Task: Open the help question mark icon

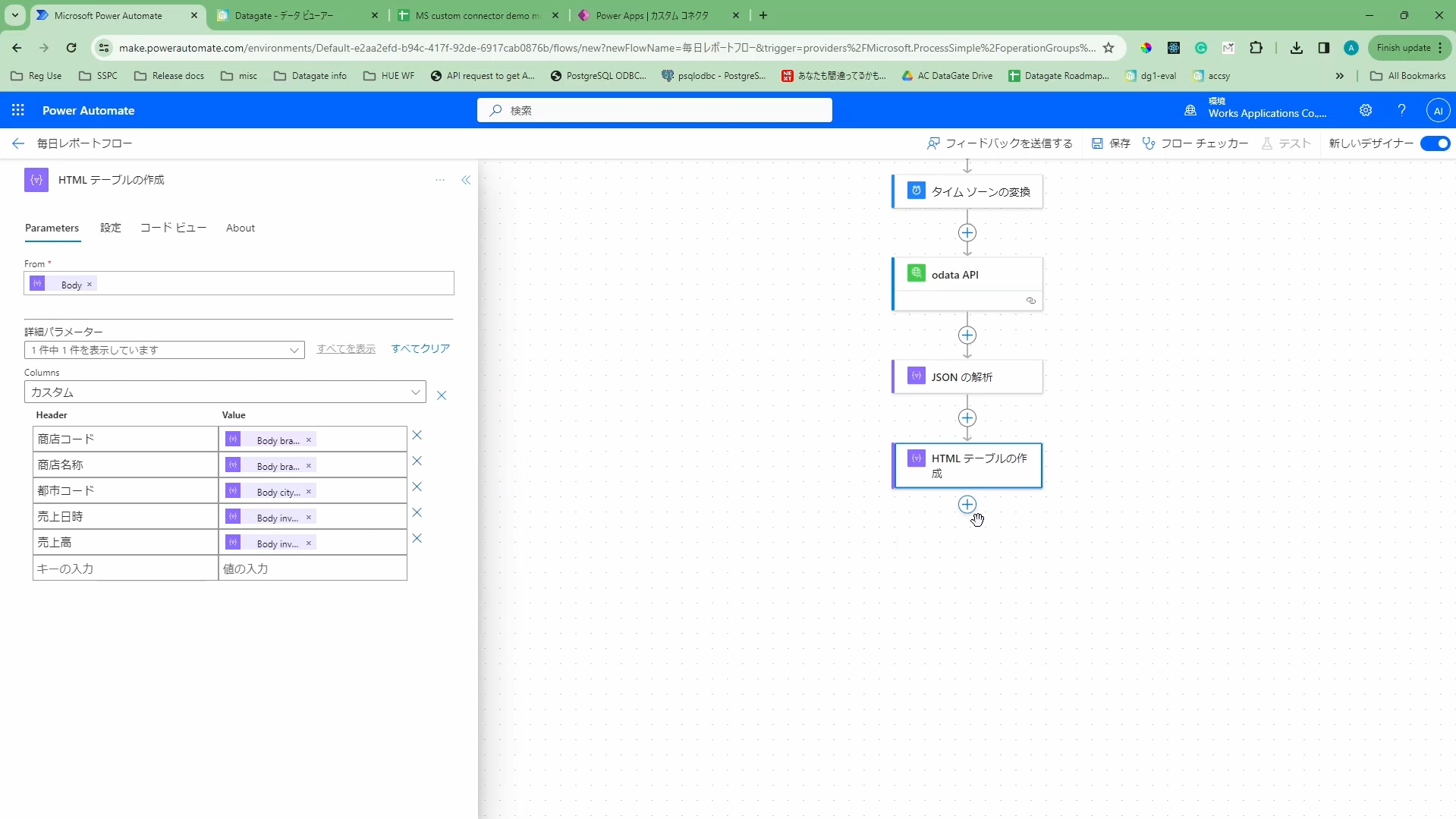Action: [1401, 110]
